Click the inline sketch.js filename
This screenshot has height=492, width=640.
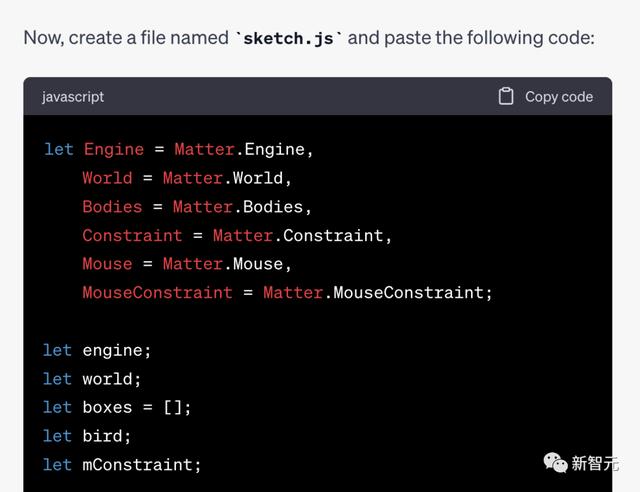pyautogui.click(x=289, y=38)
